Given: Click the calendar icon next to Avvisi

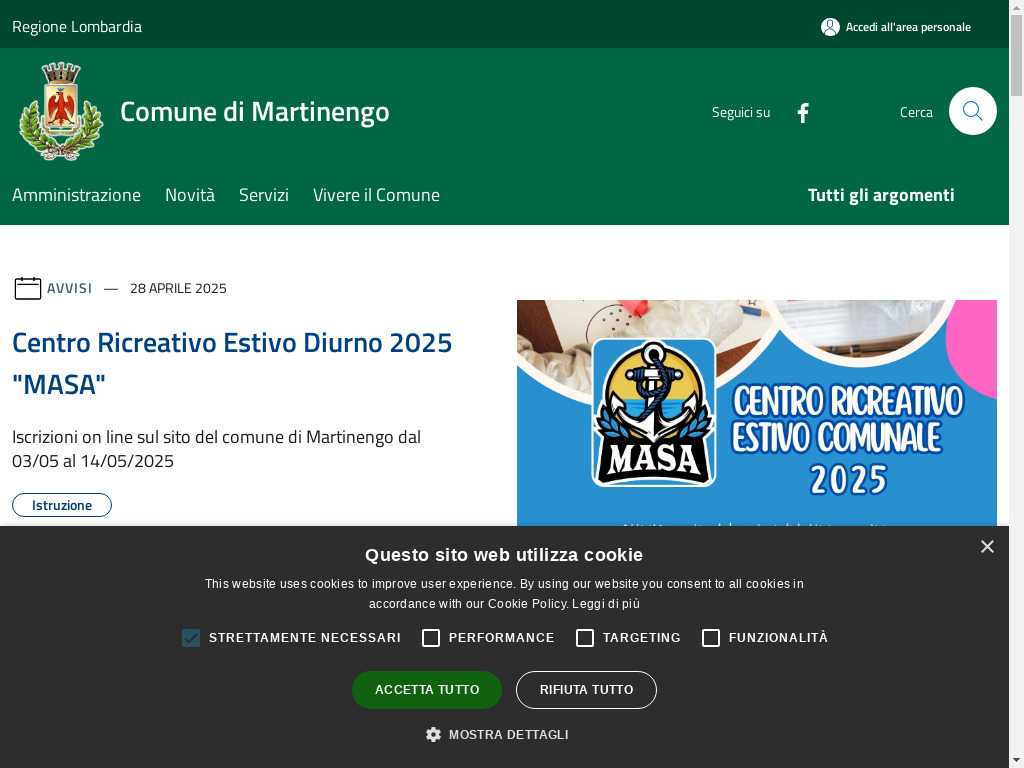Looking at the screenshot, I should tap(27, 288).
